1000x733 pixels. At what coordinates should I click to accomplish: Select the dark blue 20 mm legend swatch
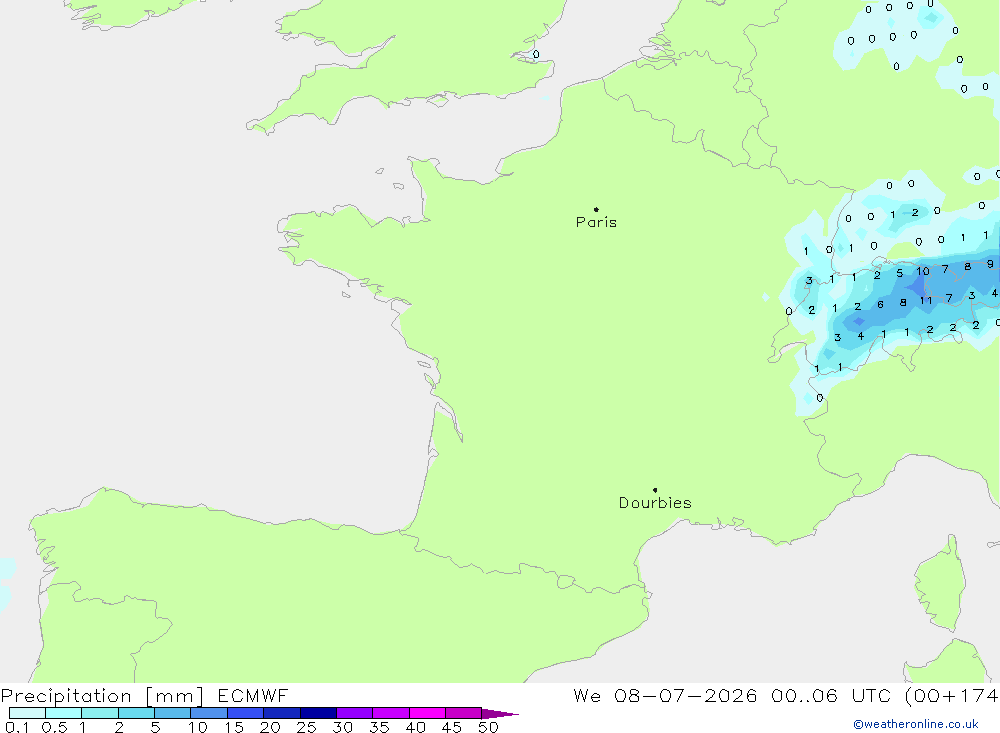[282, 713]
